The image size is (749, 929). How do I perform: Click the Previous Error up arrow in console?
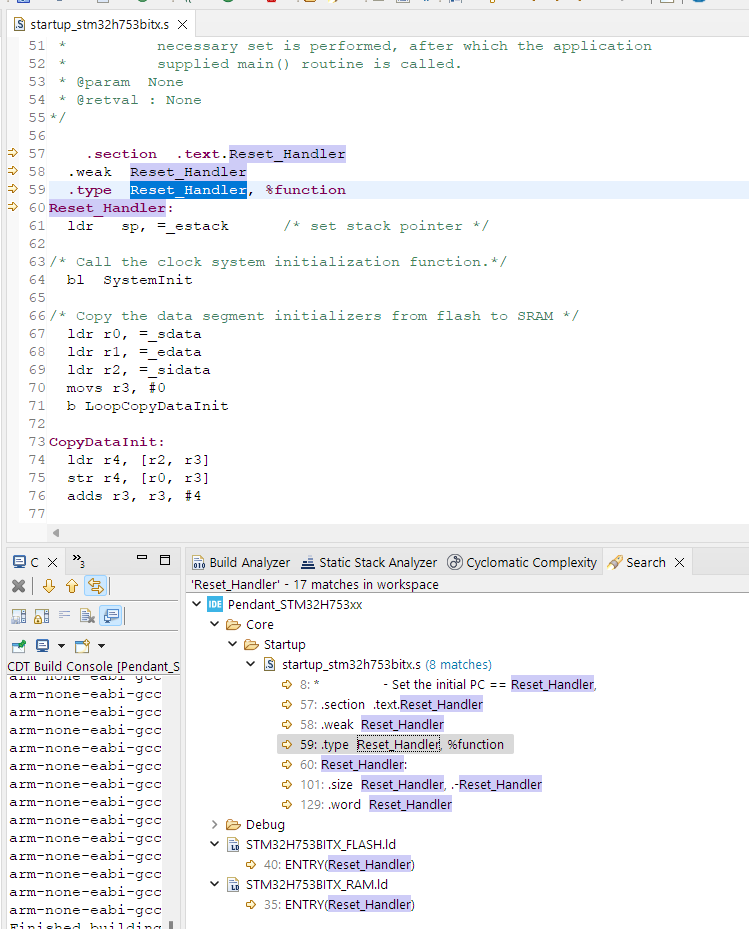click(x=71, y=586)
